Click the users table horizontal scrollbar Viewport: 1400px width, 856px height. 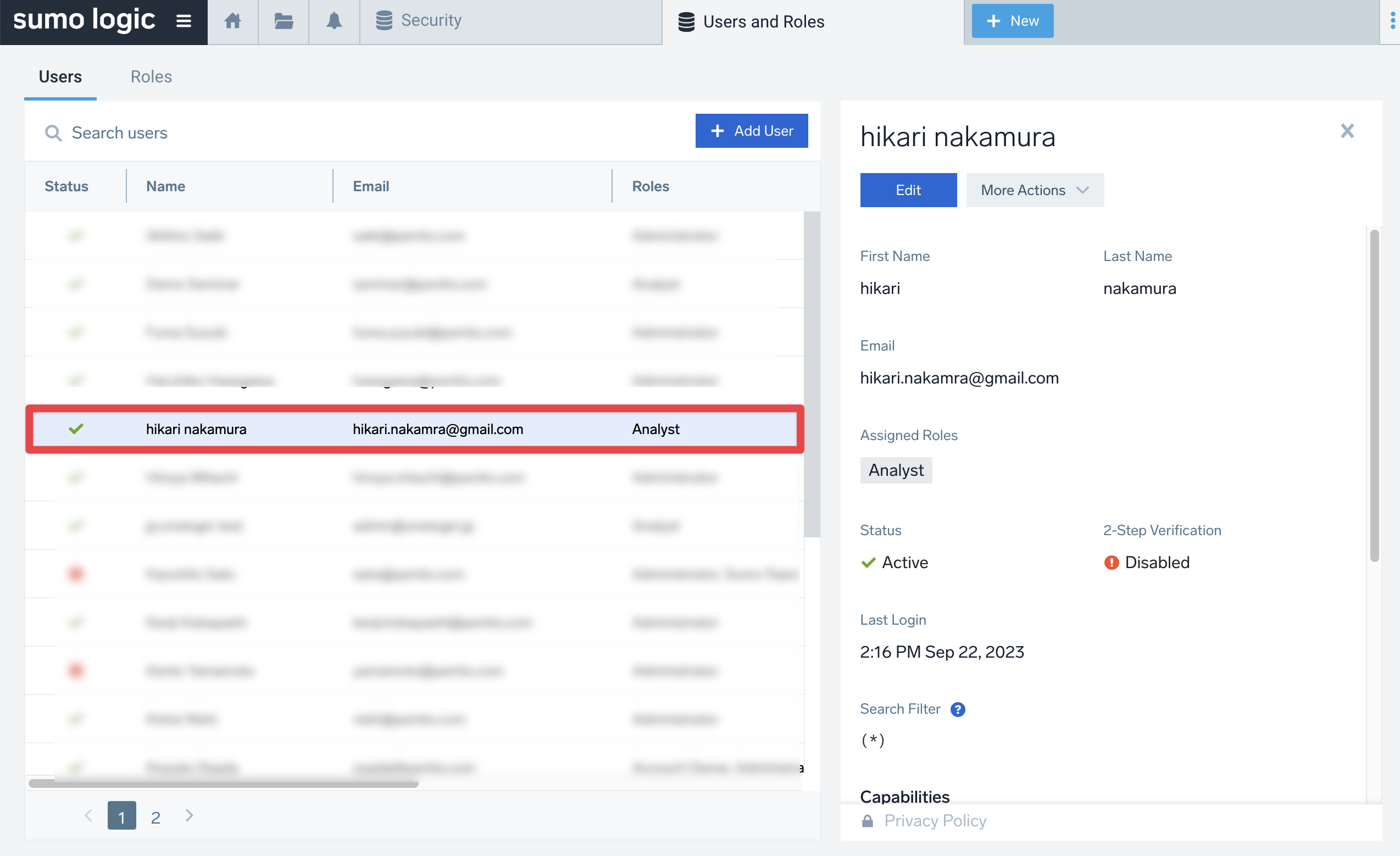point(223,784)
